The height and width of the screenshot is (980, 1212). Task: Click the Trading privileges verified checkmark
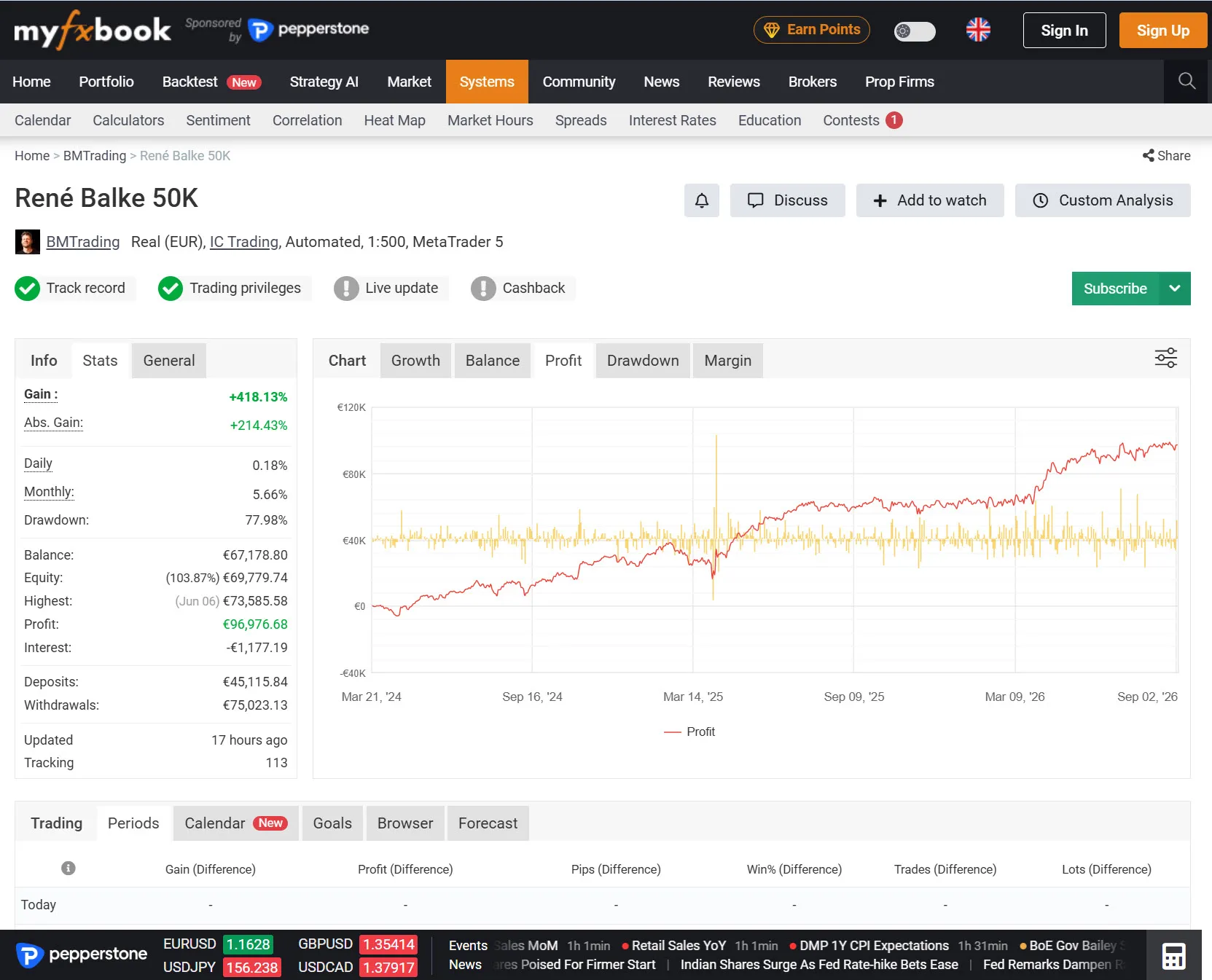point(171,289)
